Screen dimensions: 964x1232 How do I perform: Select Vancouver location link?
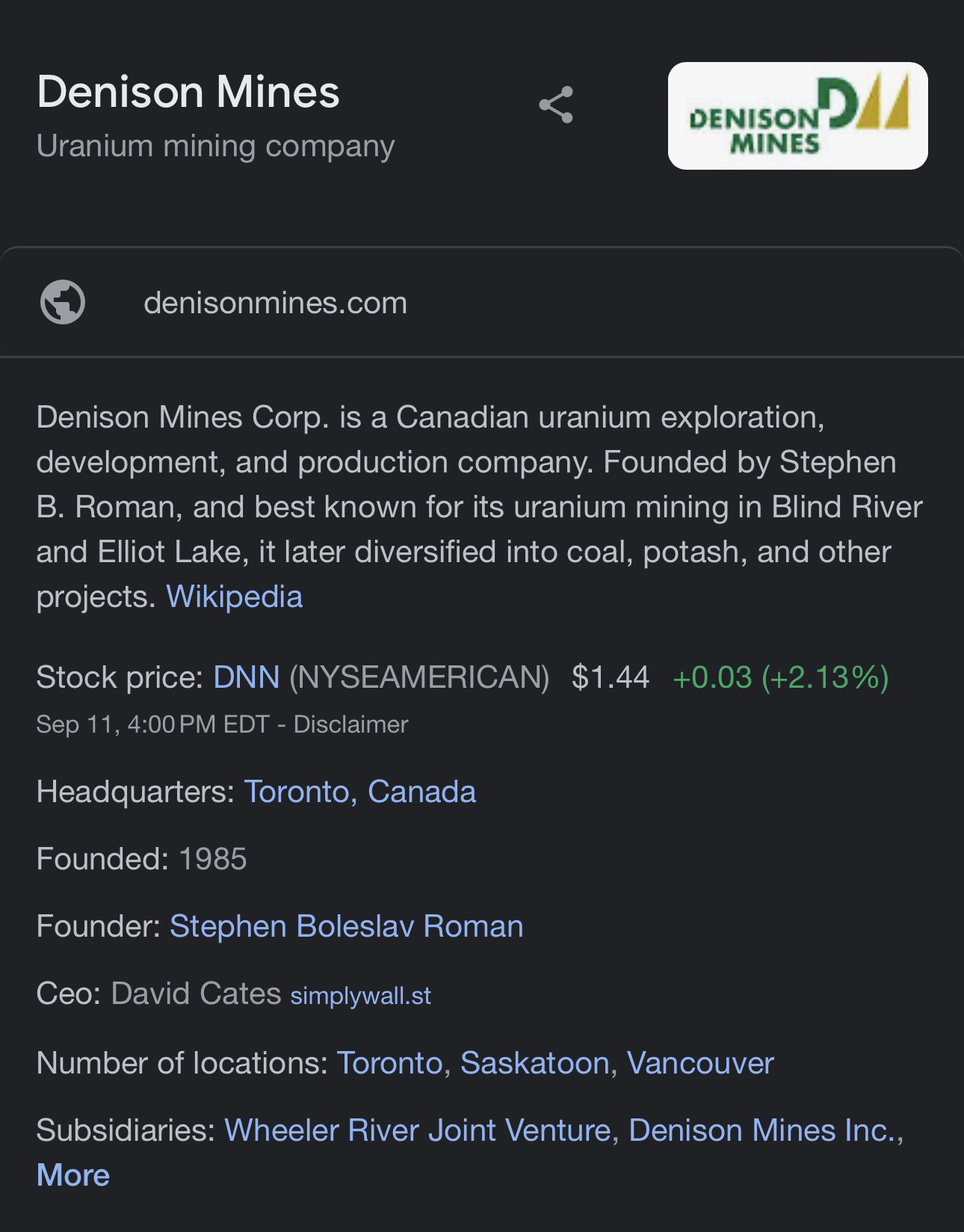[x=699, y=1063]
